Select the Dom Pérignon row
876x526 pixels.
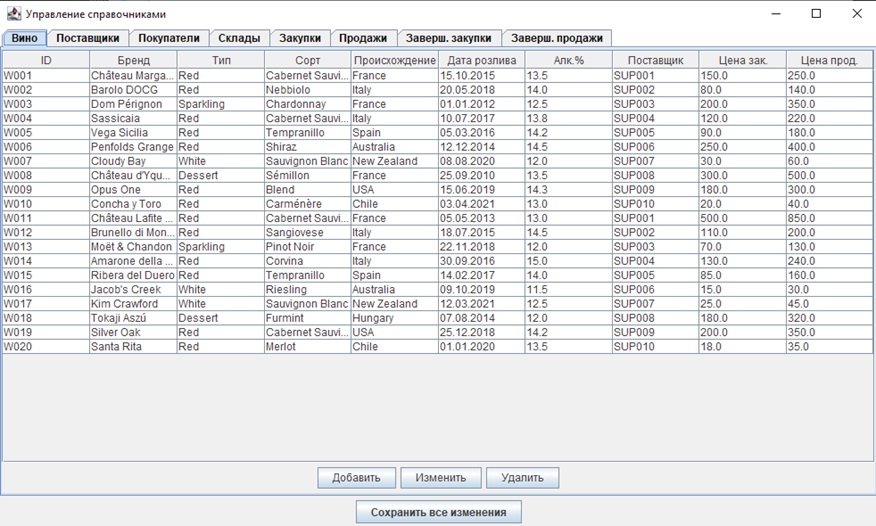pyautogui.click(x=133, y=104)
